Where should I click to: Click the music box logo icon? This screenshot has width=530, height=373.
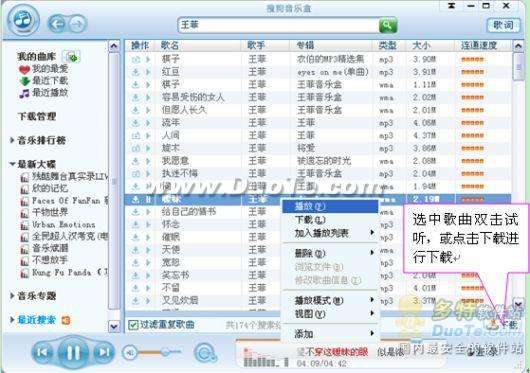pyautogui.click(x=23, y=20)
